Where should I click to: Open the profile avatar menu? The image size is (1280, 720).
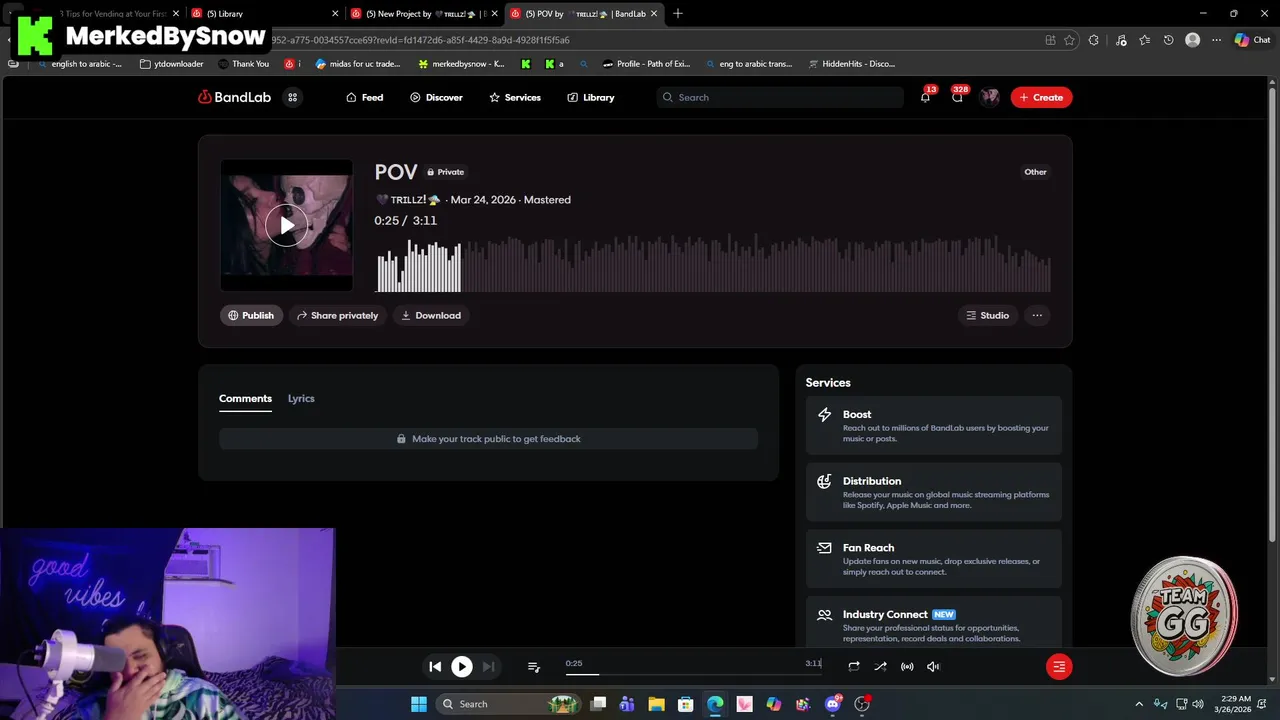pos(990,97)
